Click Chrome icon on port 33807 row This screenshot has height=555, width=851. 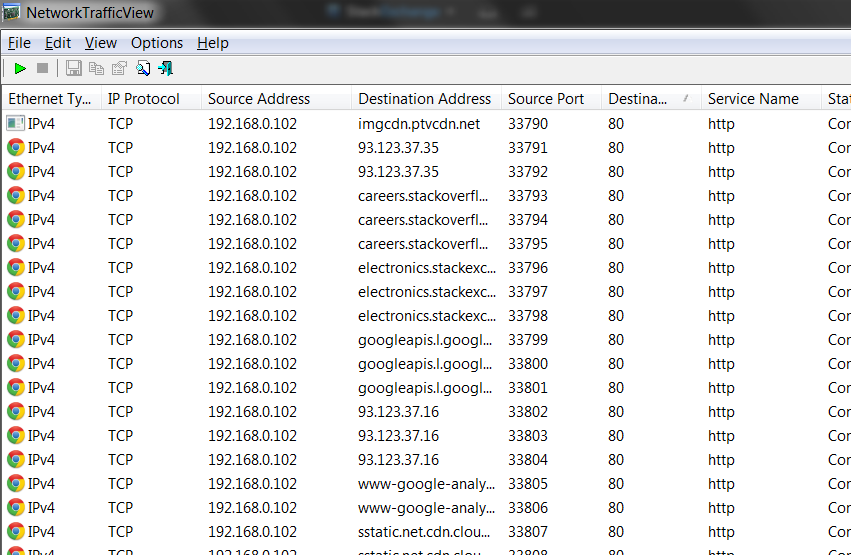tap(15, 531)
